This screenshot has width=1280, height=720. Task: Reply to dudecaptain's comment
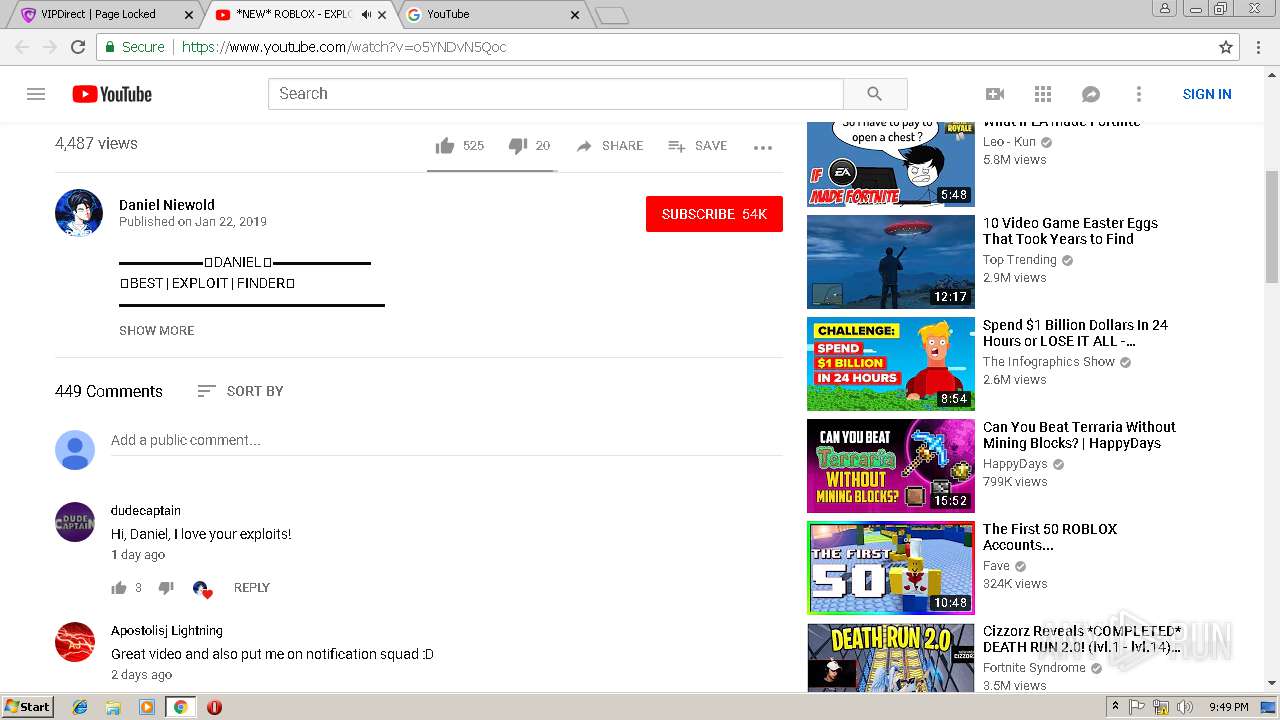pos(252,588)
